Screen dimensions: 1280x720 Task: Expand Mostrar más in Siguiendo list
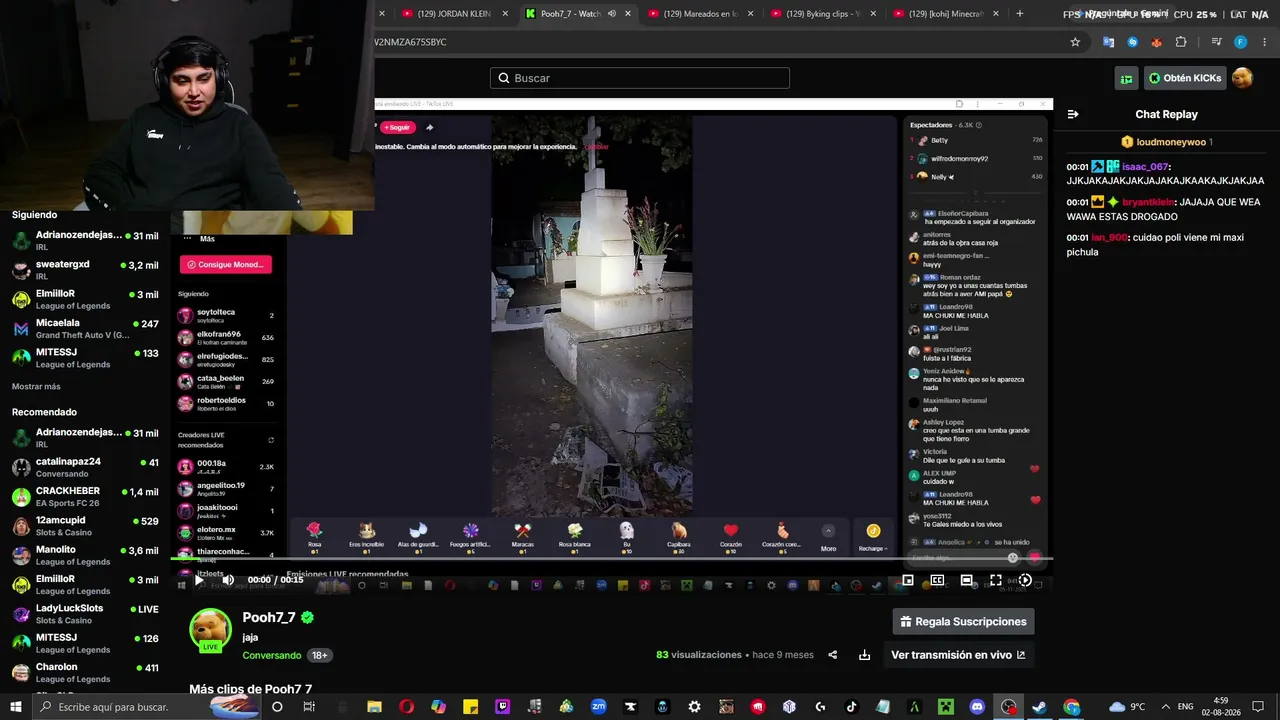coord(36,387)
